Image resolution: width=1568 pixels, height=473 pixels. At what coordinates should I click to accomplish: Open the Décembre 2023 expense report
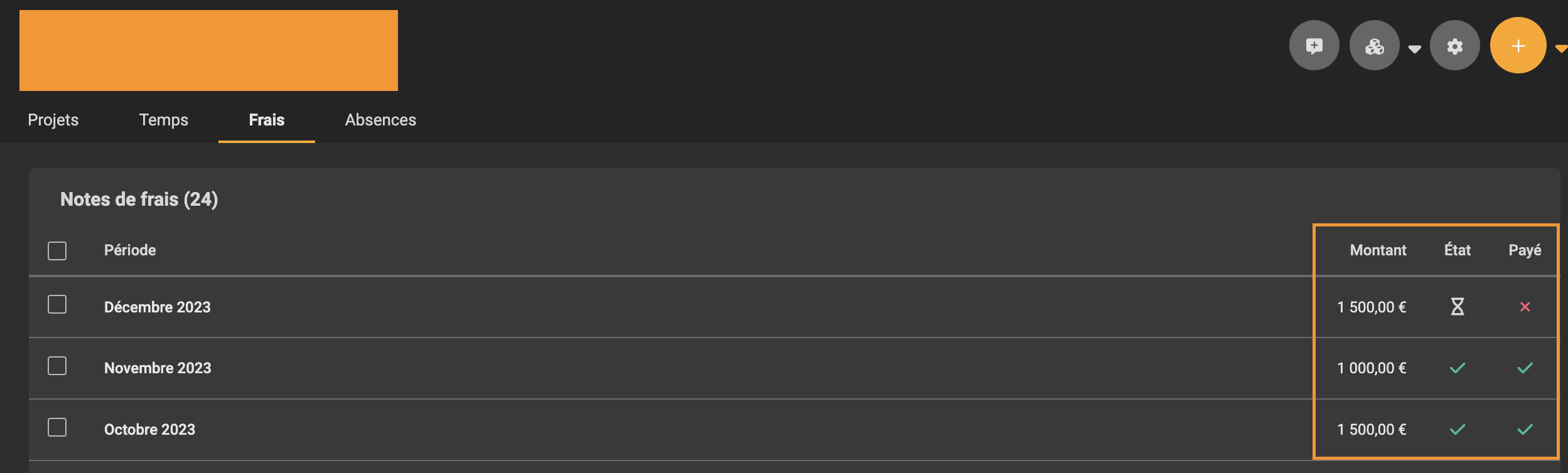158,307
